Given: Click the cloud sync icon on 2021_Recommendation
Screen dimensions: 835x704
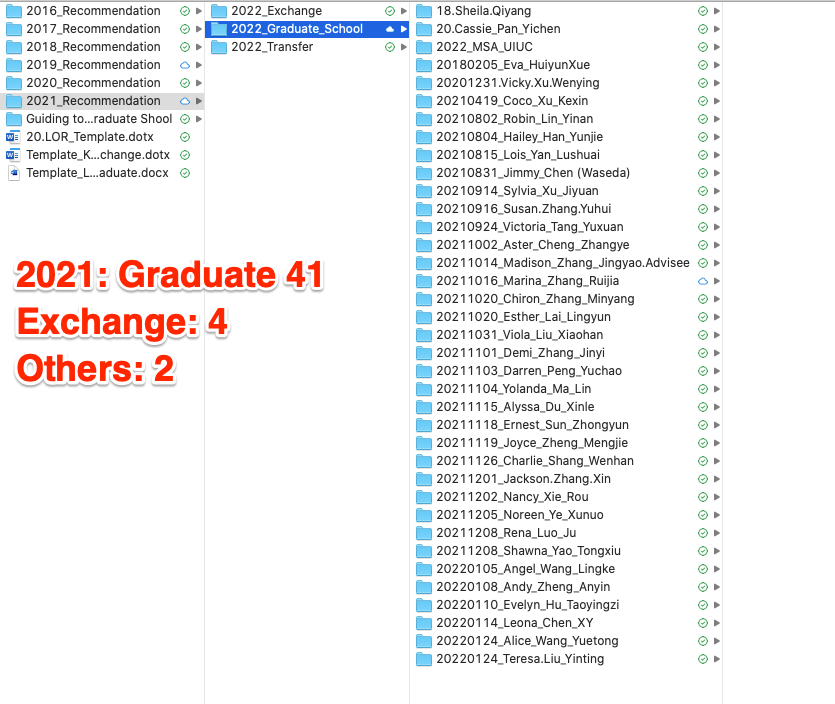Looking at the screenshot, I should tap(185, 101).
